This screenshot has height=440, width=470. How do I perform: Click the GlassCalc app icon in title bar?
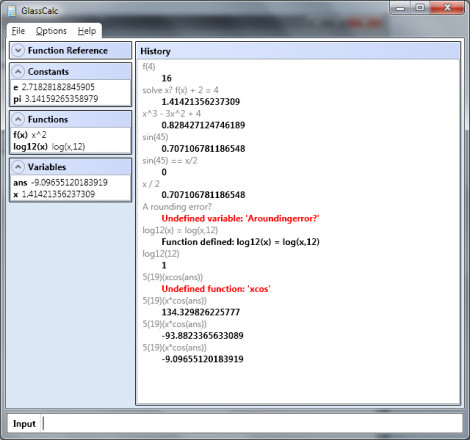click(x=12, y=11)
